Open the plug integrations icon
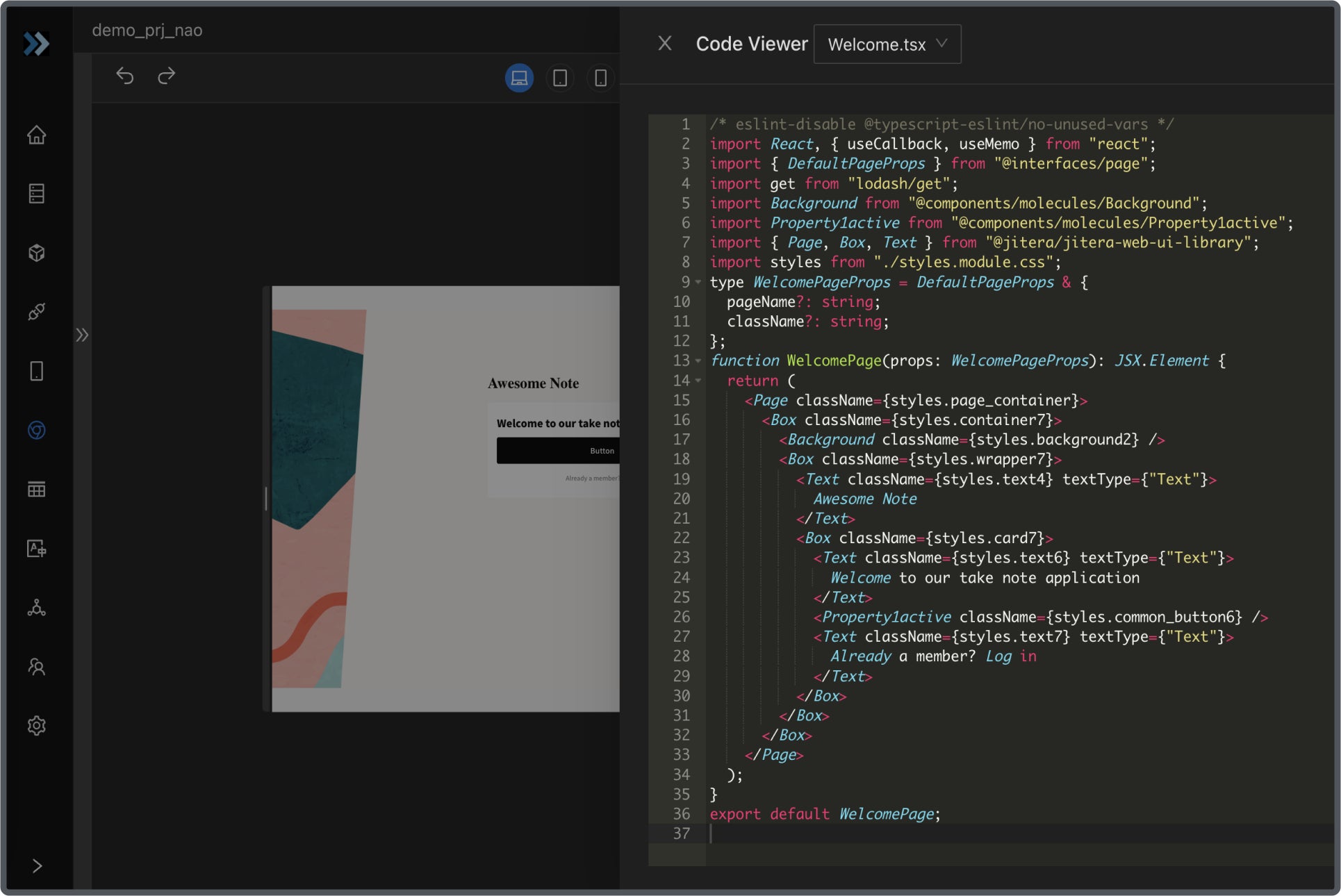Screen dimensions: 1341x896 pyautogui.click(x=37, y=312)
